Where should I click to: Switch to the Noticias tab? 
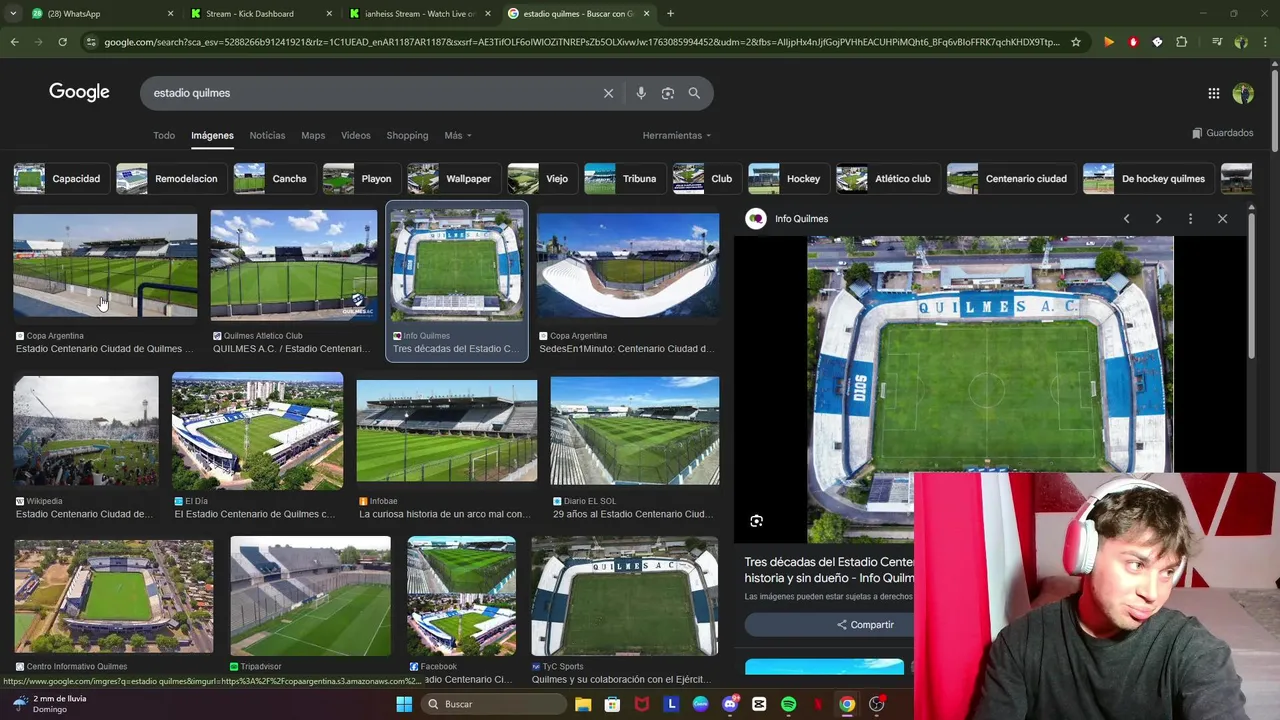coord(267,135)
